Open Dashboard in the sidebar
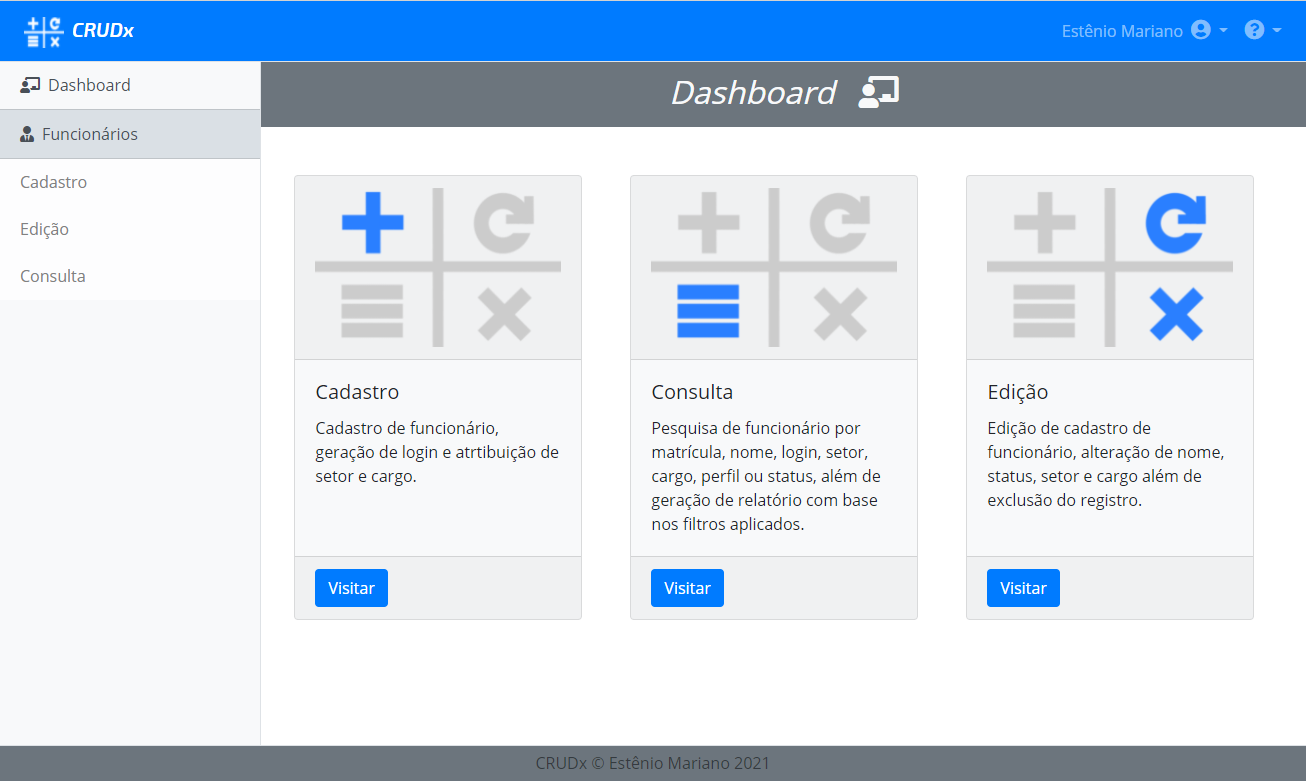Image resolution: width=1306 pixels, height=781 pixels. pos(130,85)
